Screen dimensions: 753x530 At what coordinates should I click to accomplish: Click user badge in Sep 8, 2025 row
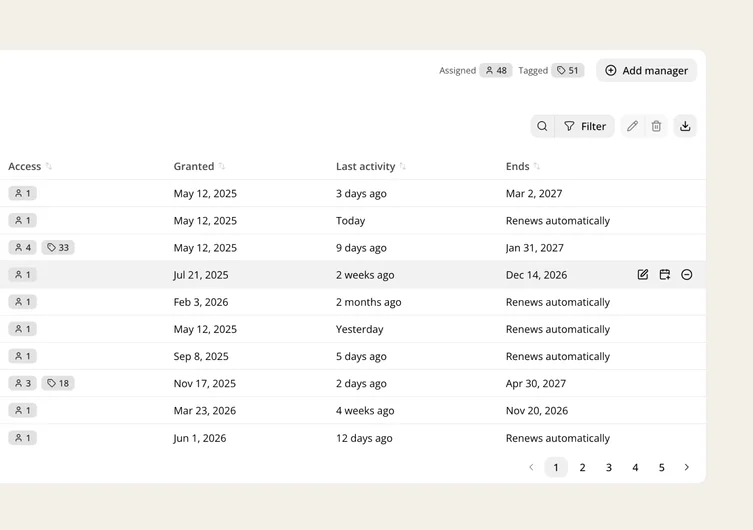pos(23,356)
